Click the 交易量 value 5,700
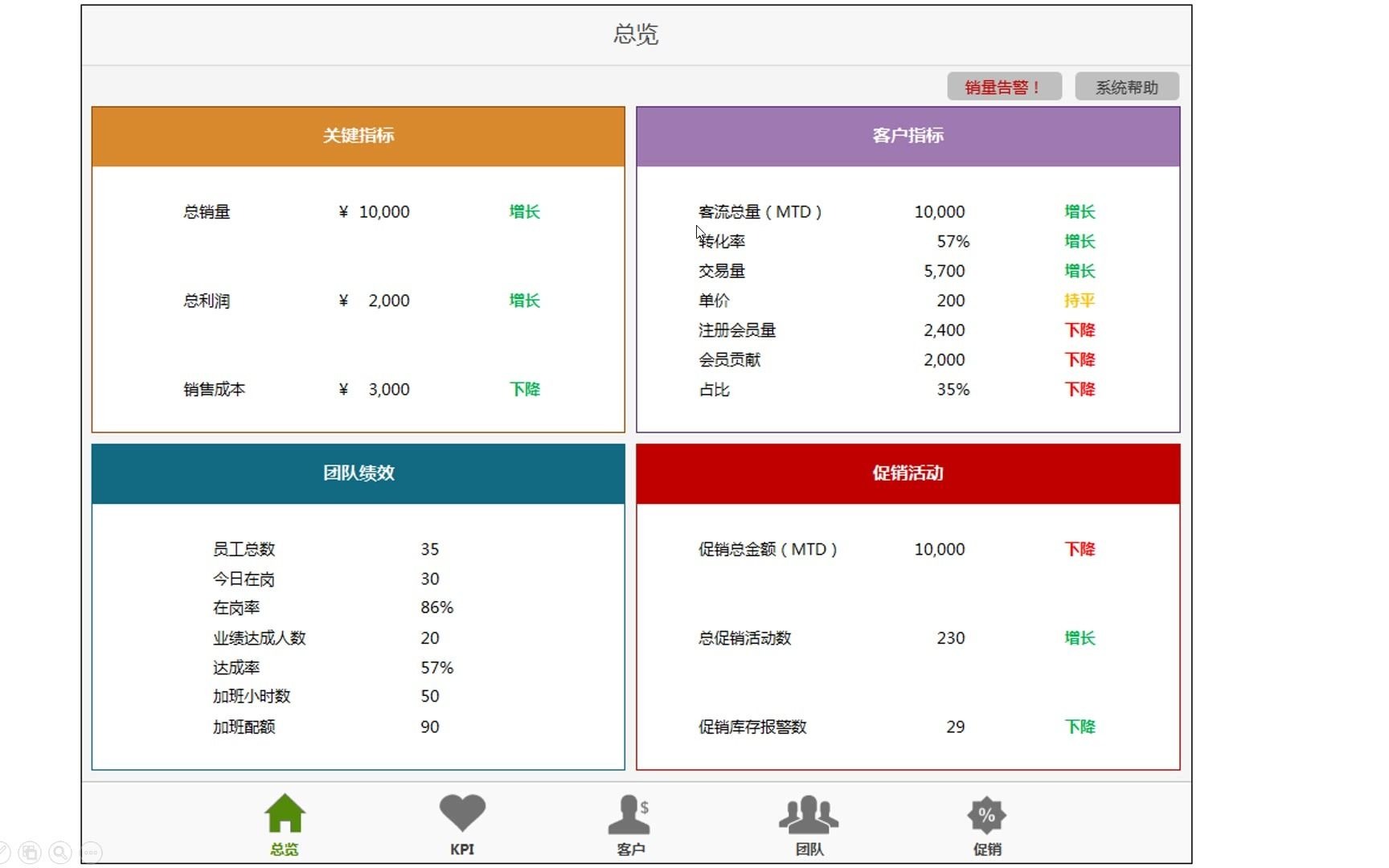 944,272
